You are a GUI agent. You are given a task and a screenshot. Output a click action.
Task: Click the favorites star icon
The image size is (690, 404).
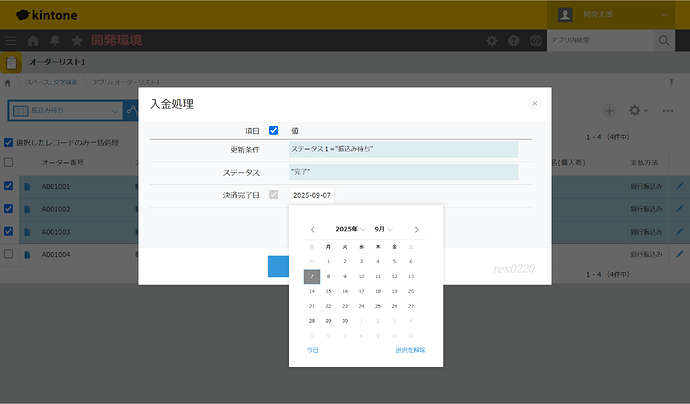[x=77, y=41]
